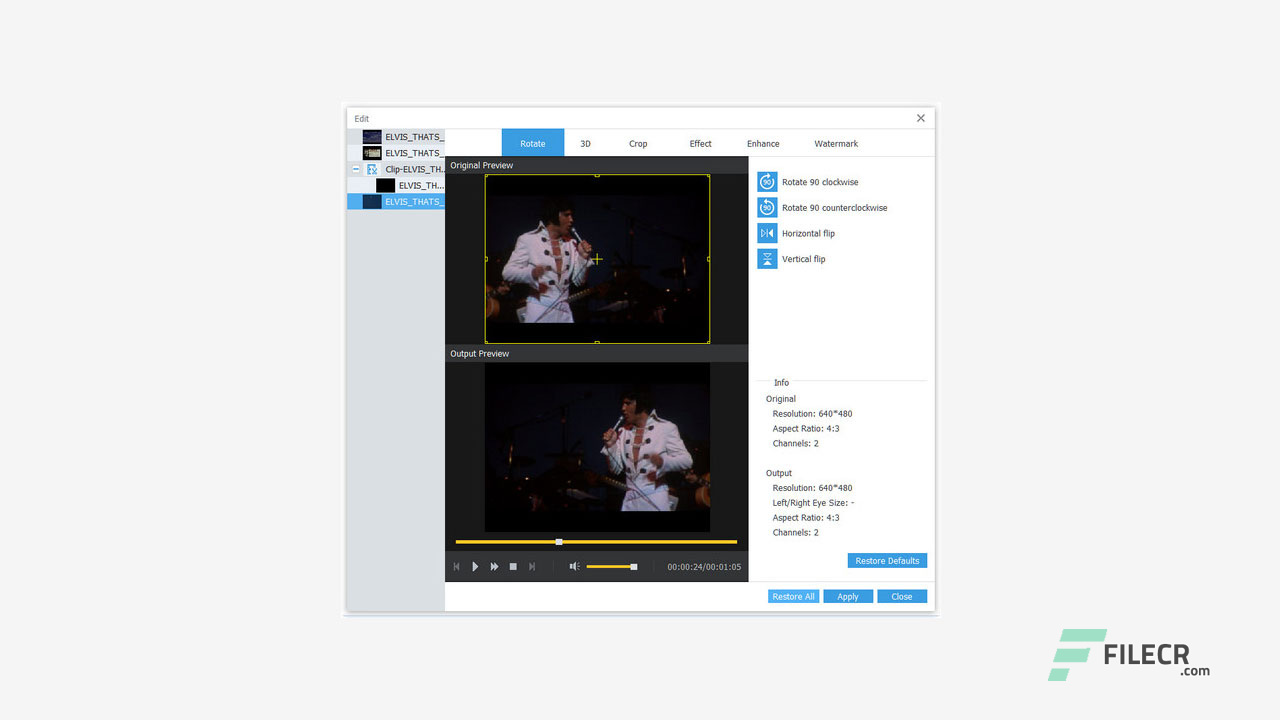Apply the Vertical flip icon

point(767,259)
